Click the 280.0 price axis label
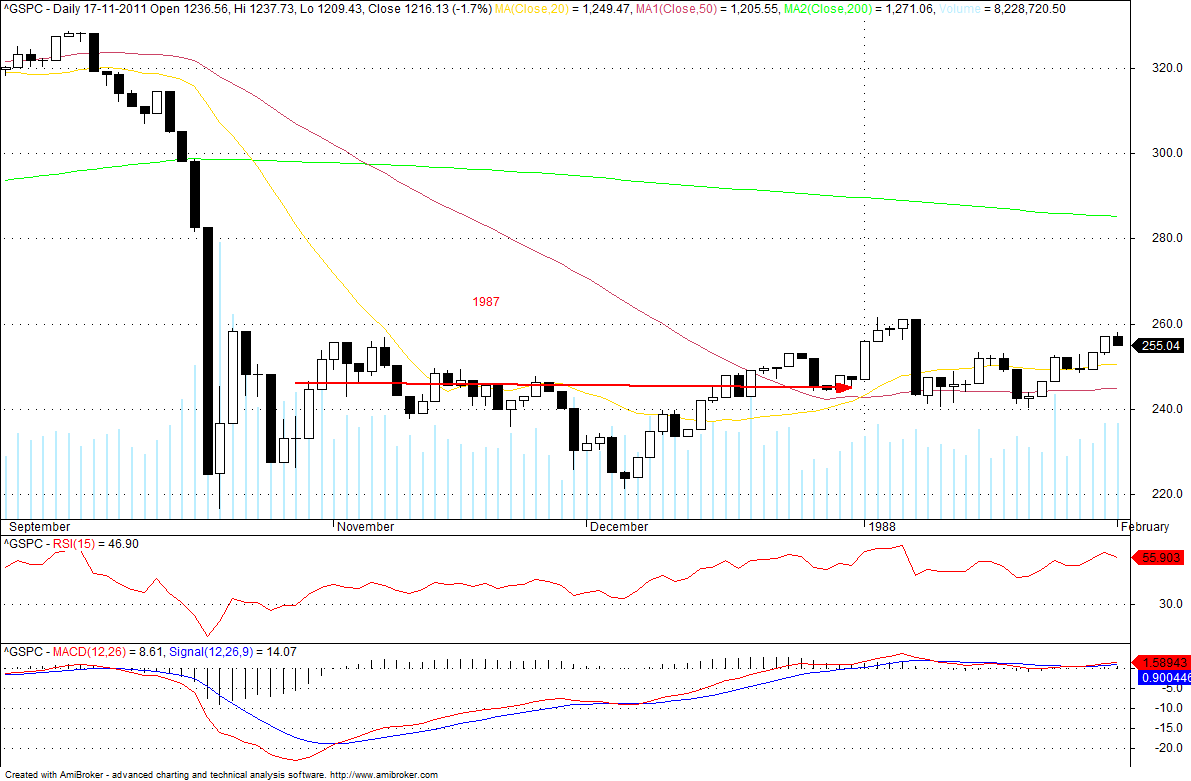The width and height of the screenshot is (1191, 781). [1167, 238]
